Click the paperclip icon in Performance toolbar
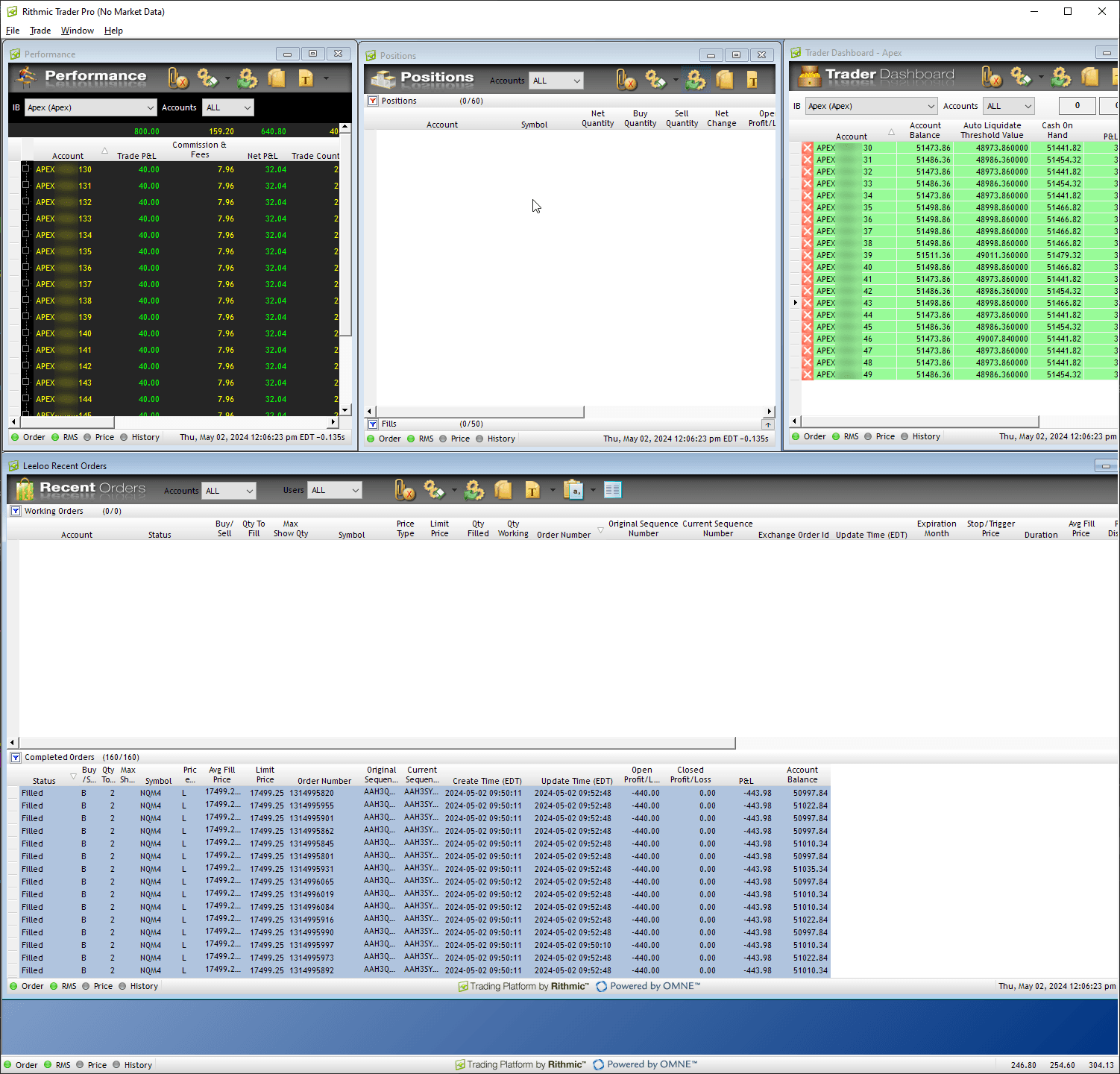Viewport: 1120px width, 1074px height. [178, 78]
